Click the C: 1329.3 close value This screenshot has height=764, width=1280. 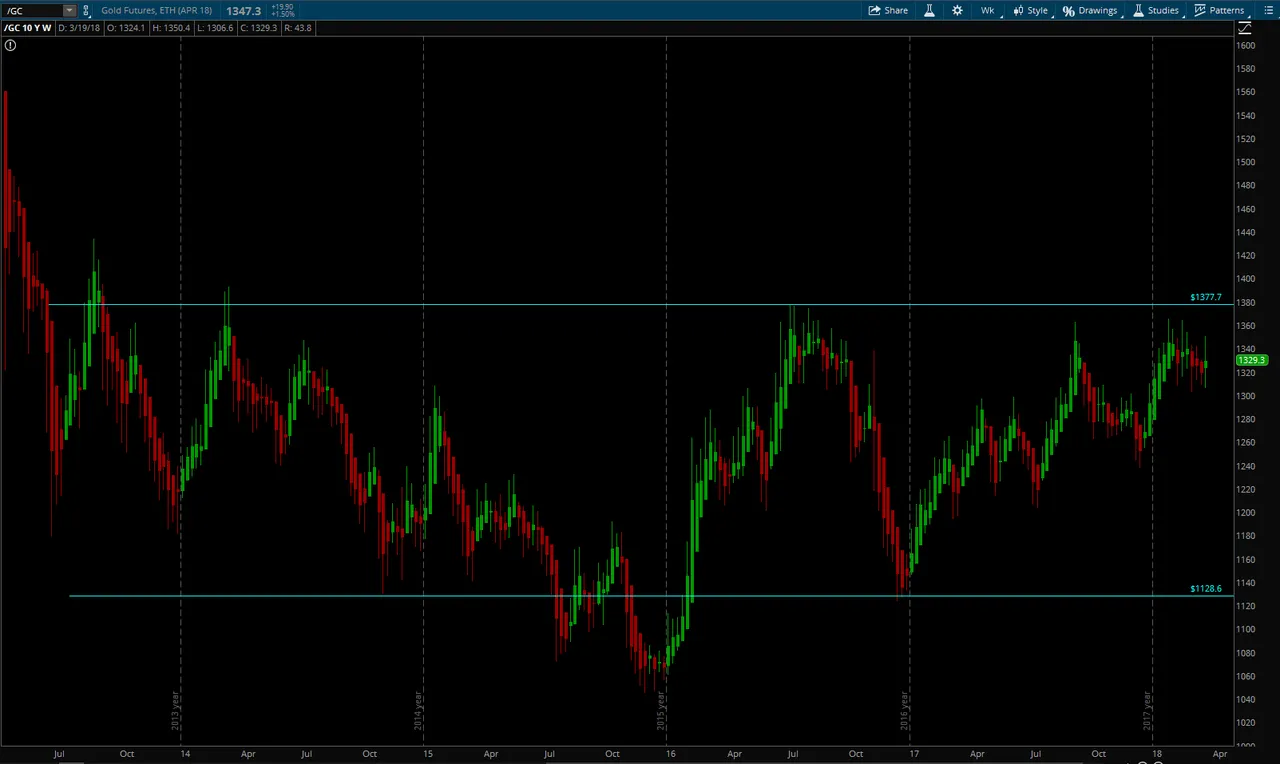pyautogui.click(x=259, y=28)
